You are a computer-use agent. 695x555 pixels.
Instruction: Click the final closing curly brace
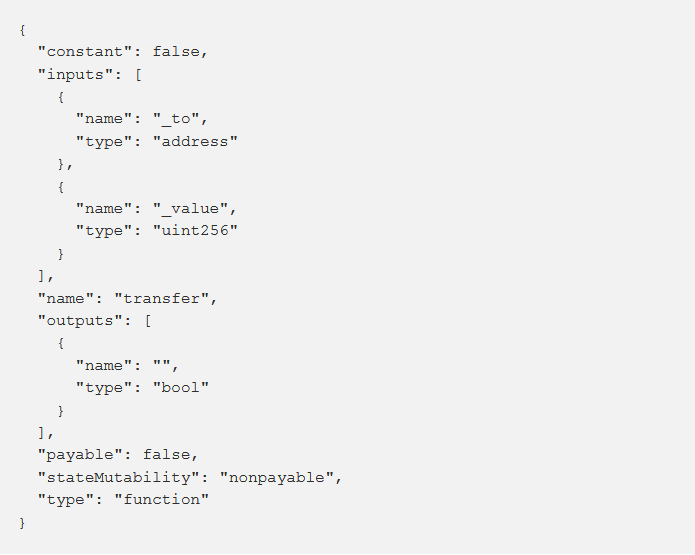[23, 523]
